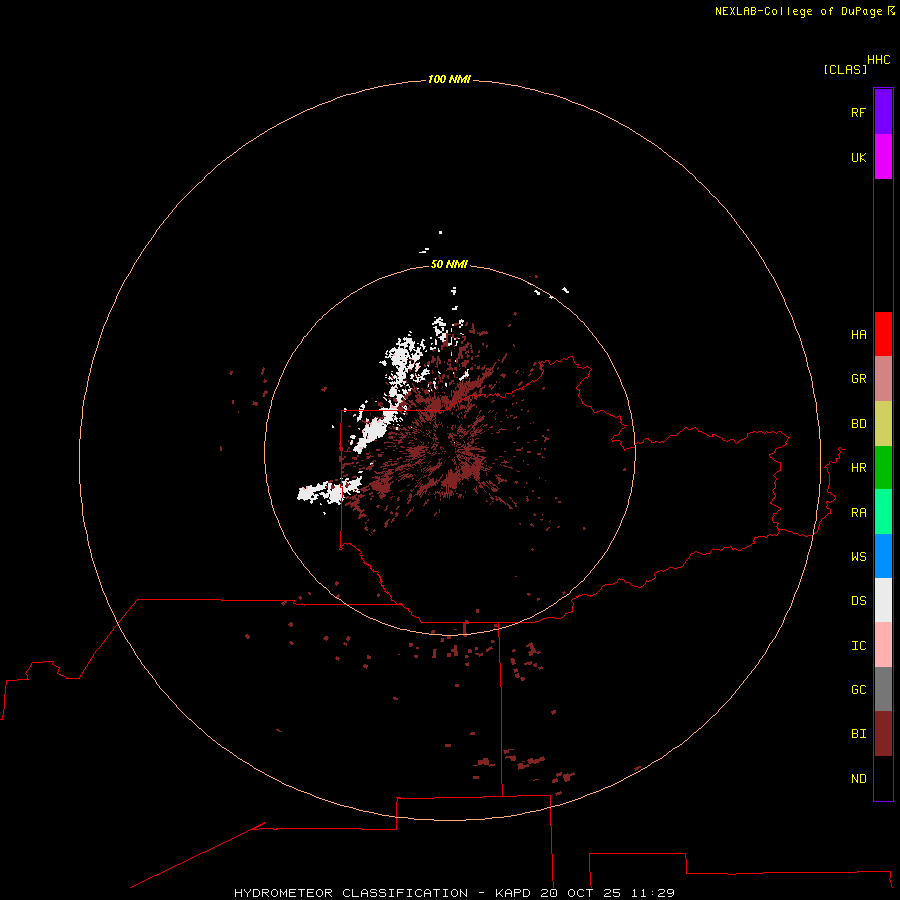Click the DS legend label
This screenshot has height=900, width=900.
coord(858,601)
